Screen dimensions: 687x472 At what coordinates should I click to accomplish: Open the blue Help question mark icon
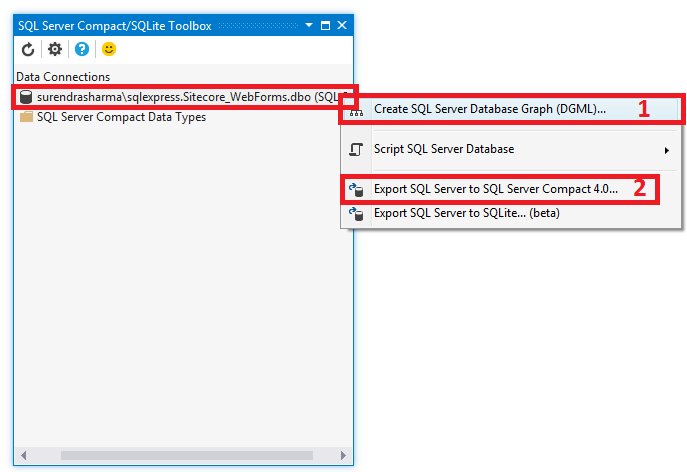point(82,49)
